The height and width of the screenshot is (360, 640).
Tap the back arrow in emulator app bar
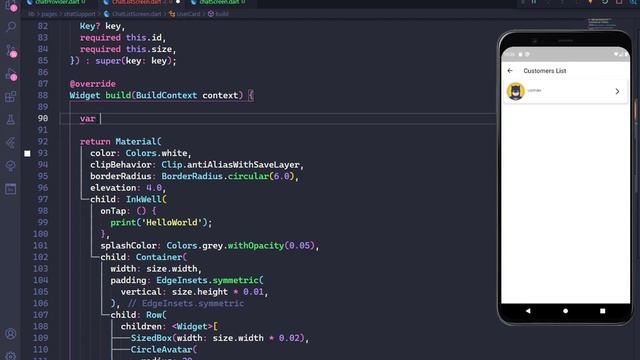click(x=510, y=71)
